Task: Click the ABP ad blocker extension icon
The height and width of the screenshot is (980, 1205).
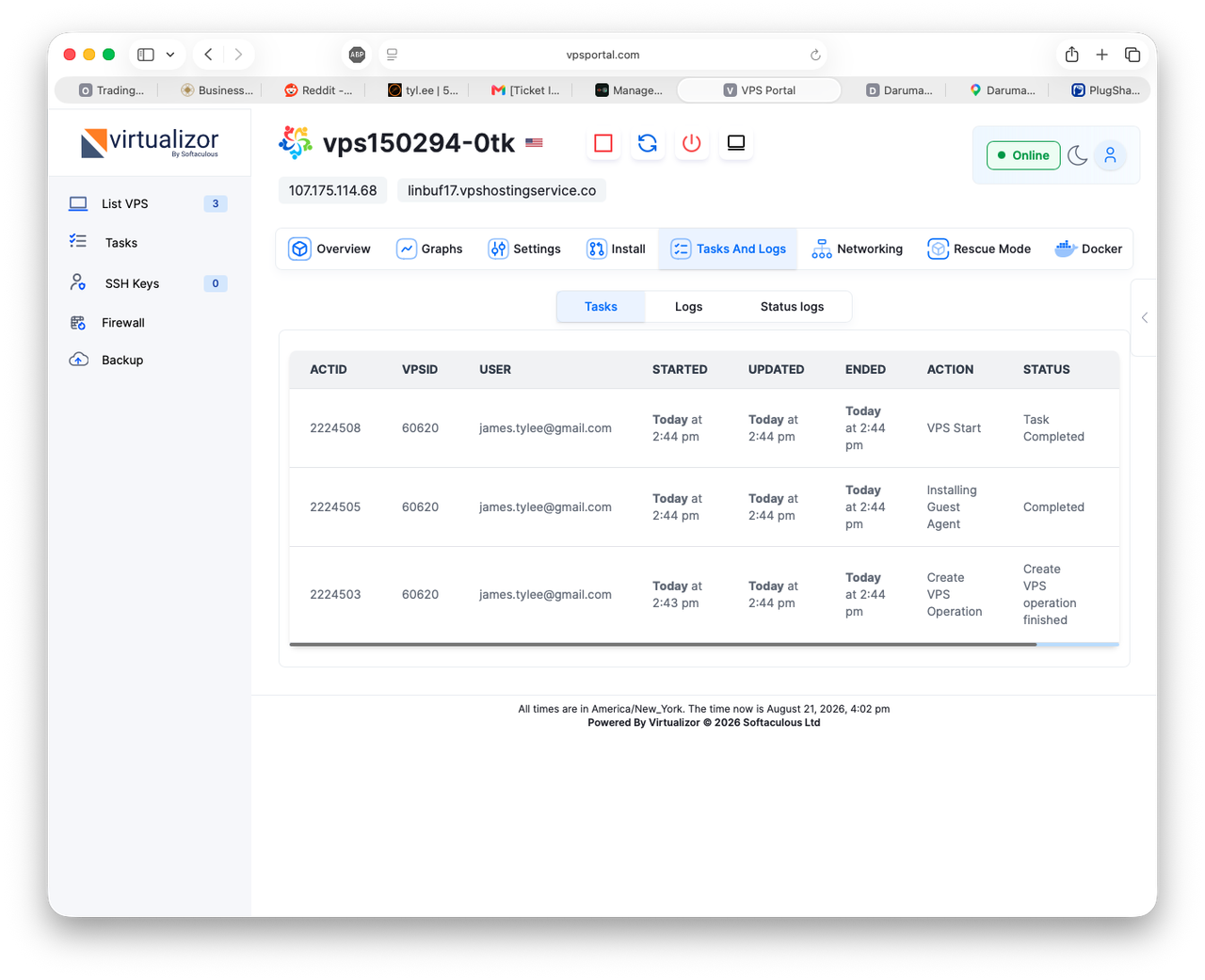Action: pos(357,55)
